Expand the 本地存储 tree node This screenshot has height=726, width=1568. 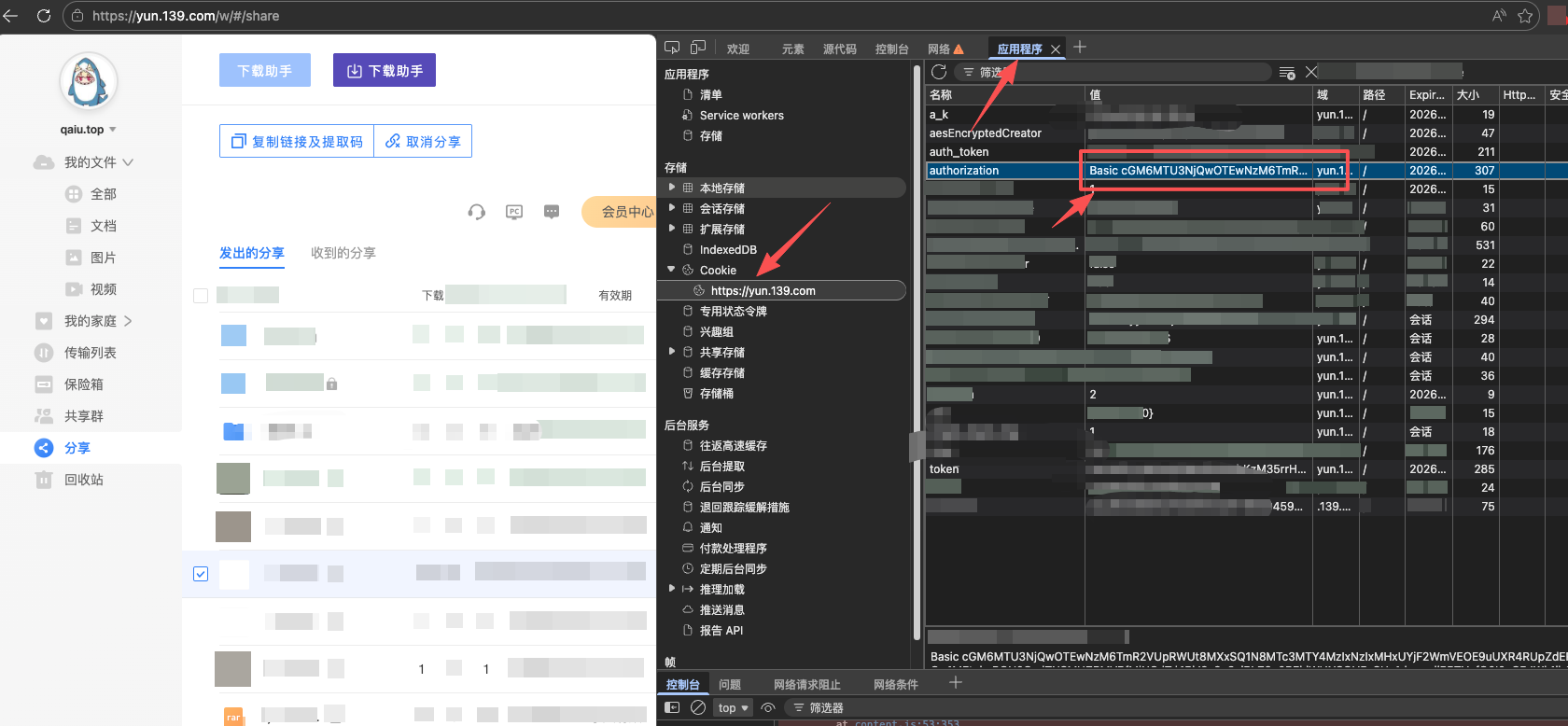coord(672,188)
